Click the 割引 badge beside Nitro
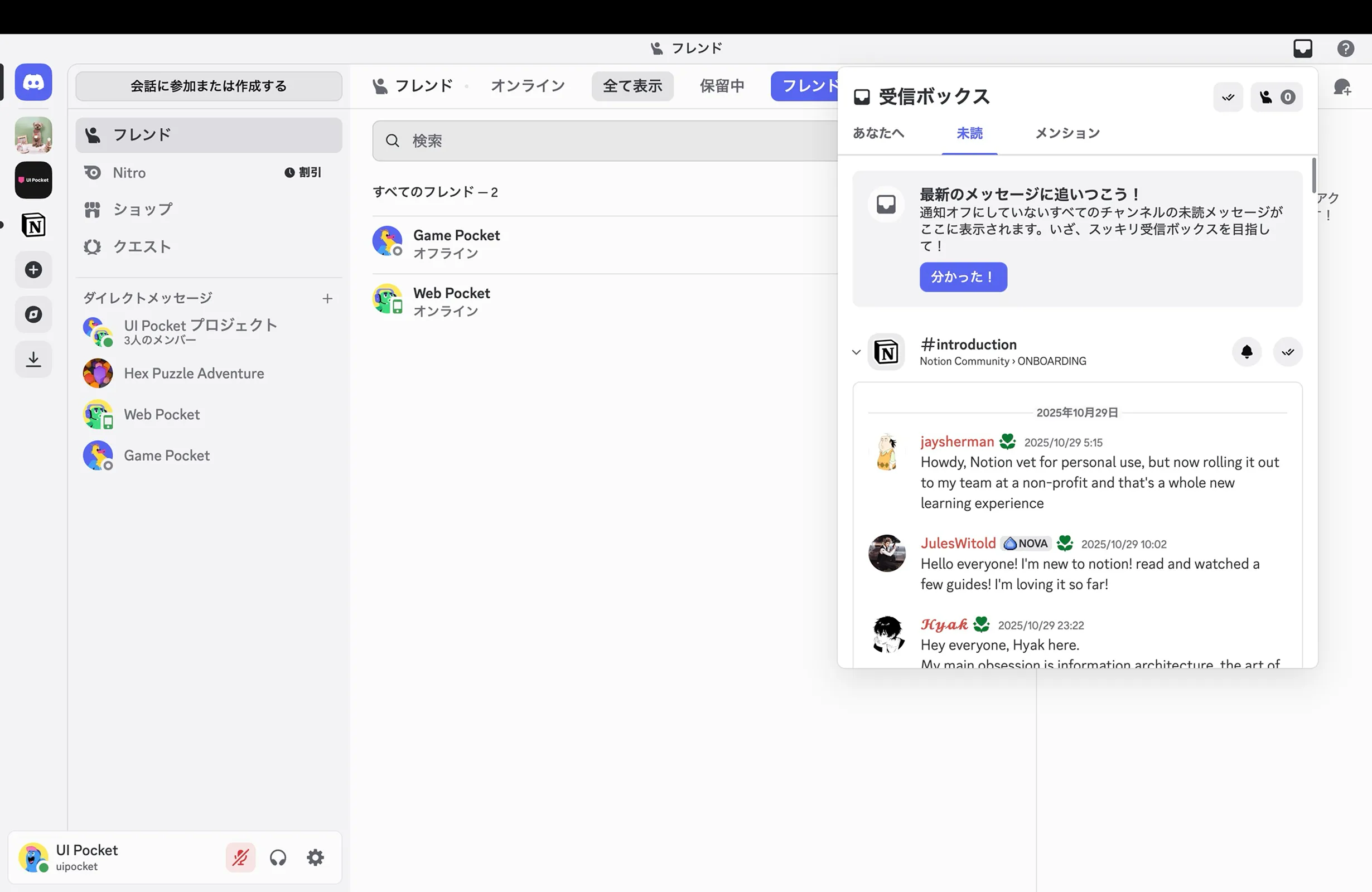This screenshot has height=892, width=1372. tap(303, 172)
